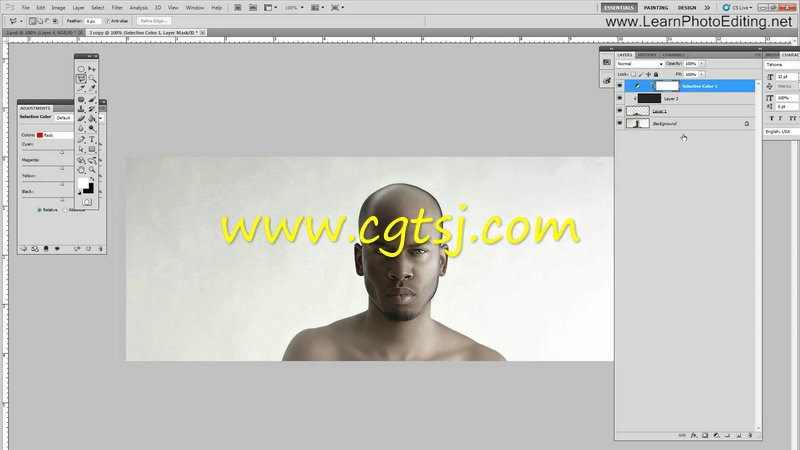800x450 pixels.
Task: Toggle lock transparent pixels checkbox
Action: tap(634, 74)
